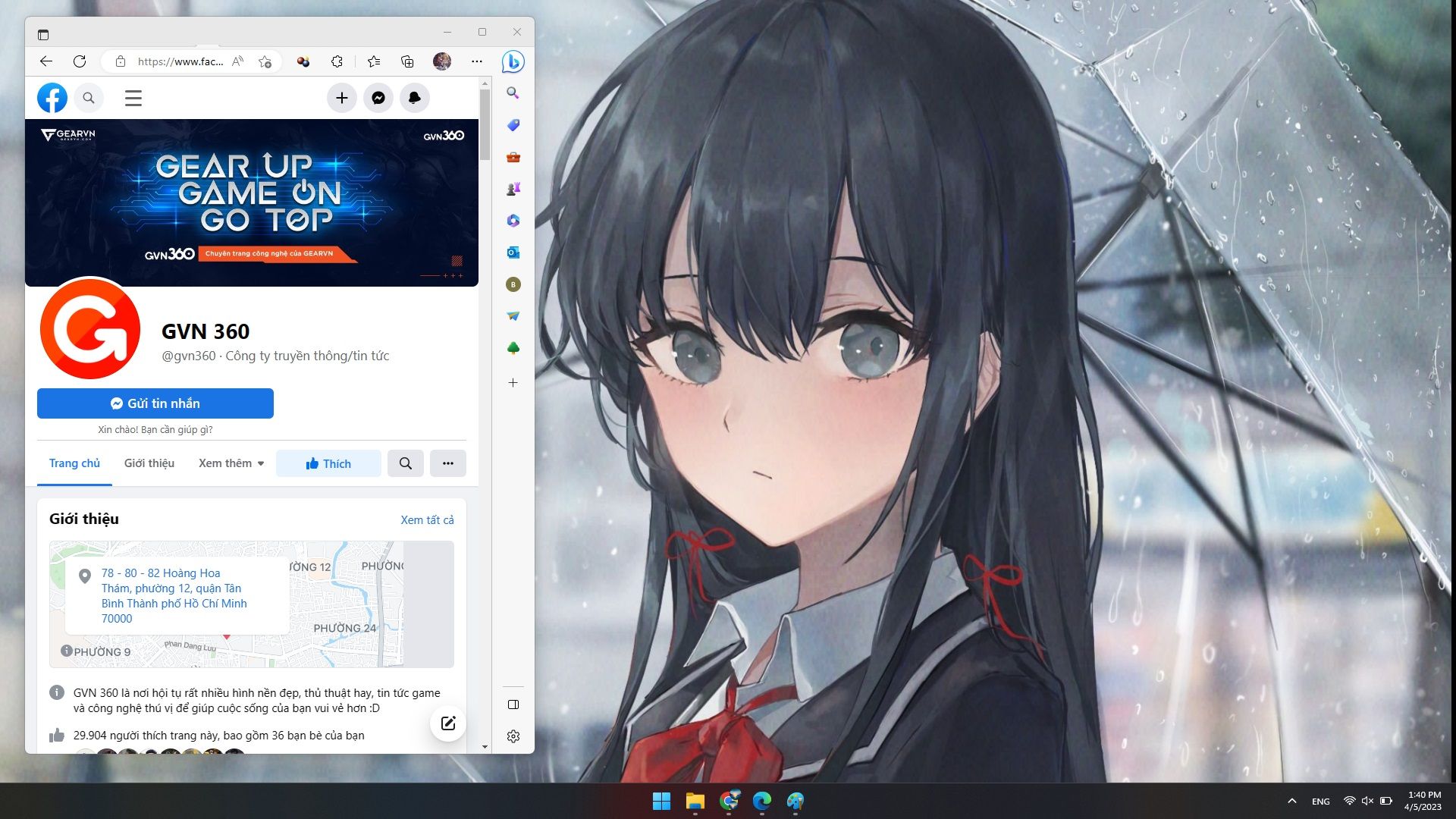Viewport: 1456px width, 819px height.
Task: Open sidebar green tree icon
Action: point(513,348)
